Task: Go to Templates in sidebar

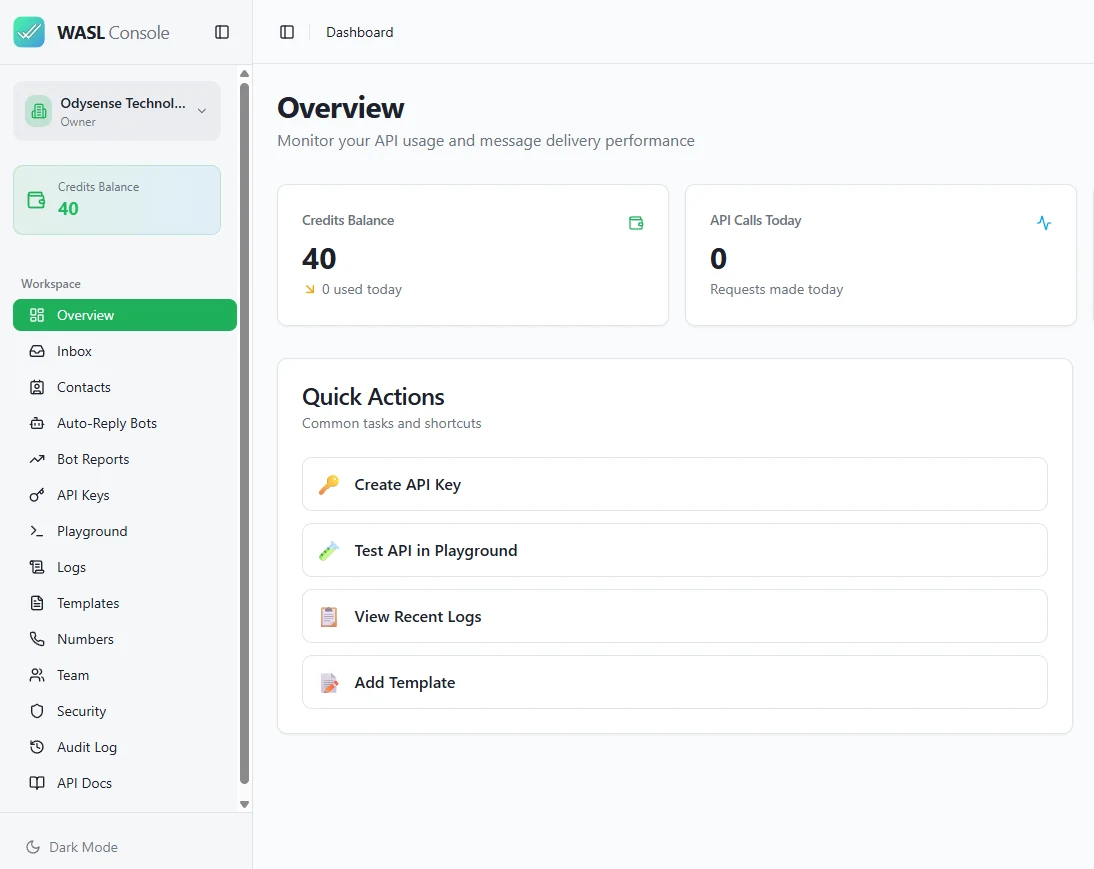Action: tap(125, 603)
